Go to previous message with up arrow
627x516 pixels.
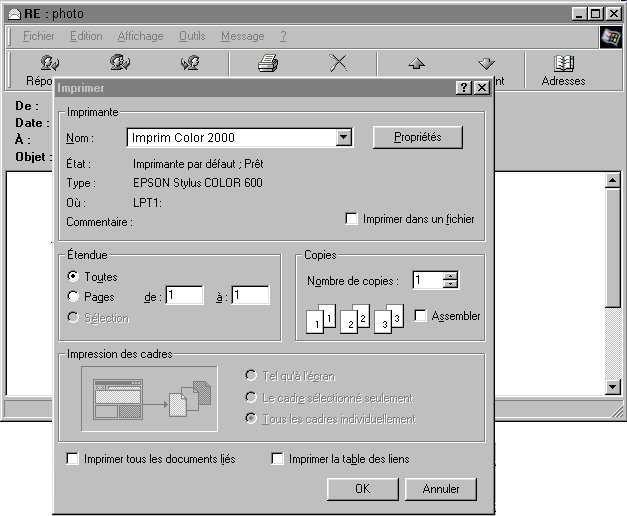(x=416, y=63)
